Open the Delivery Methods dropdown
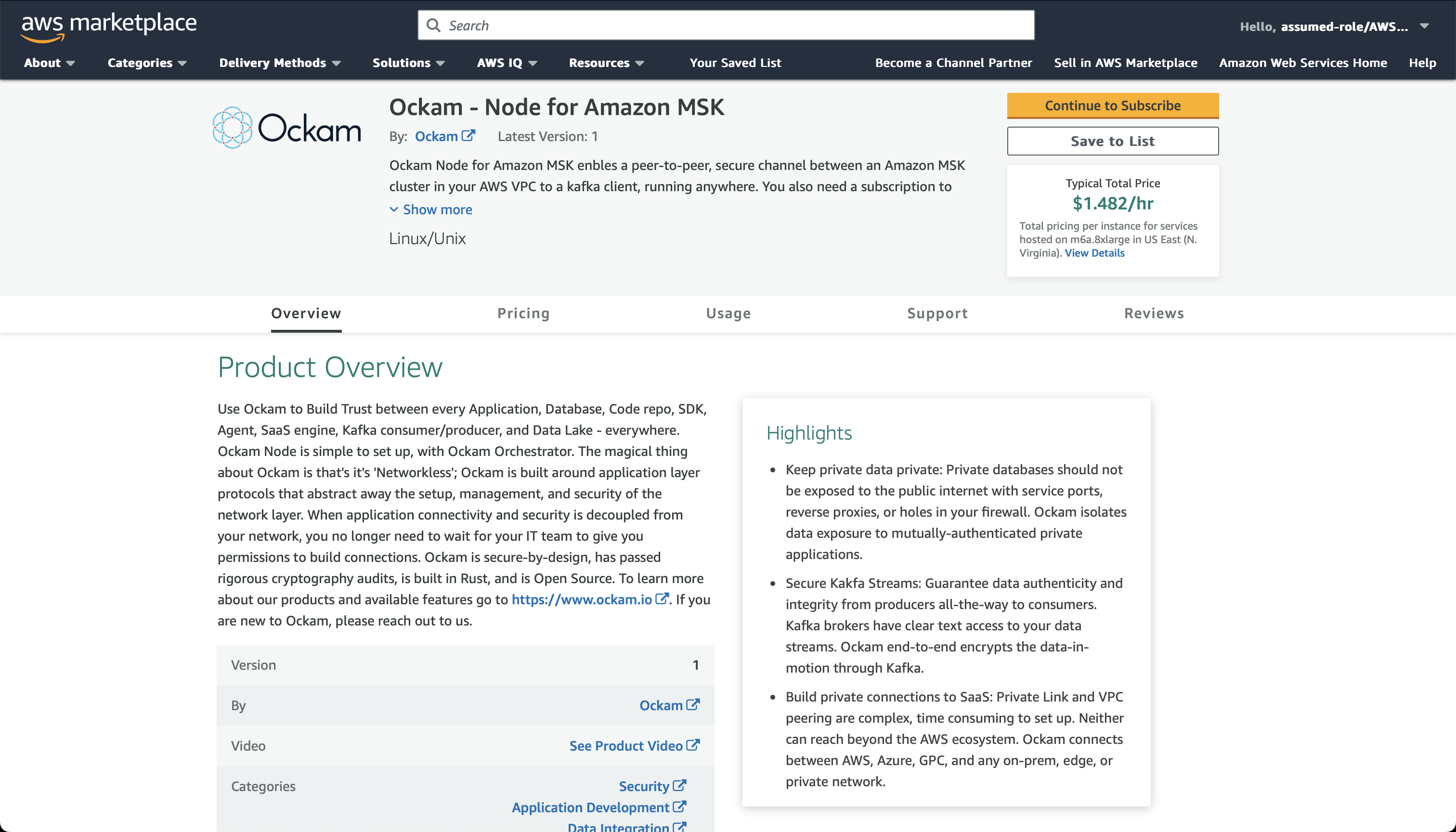 pyautogui.click(x=279, y=63)
